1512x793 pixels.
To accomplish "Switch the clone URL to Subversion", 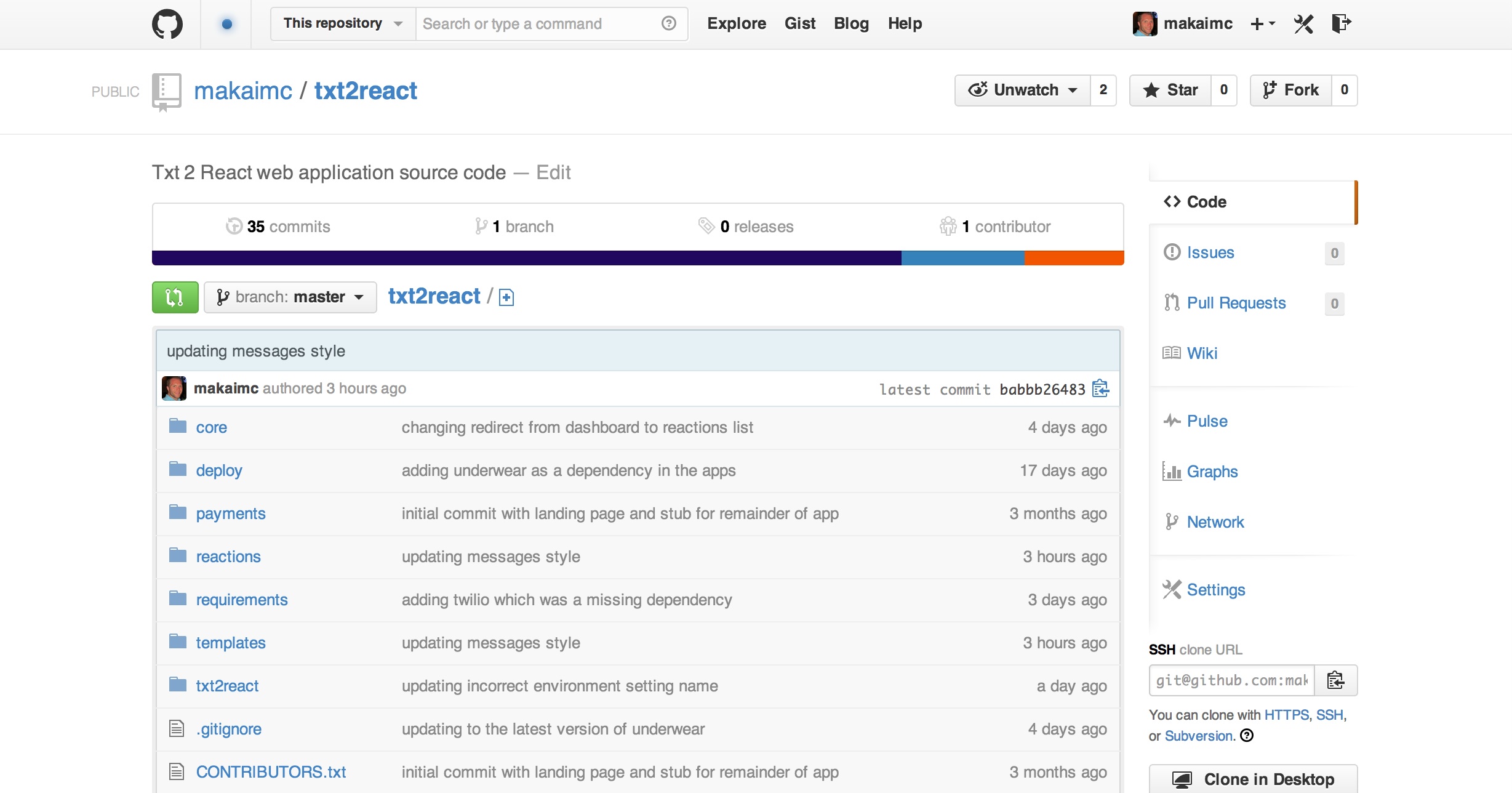I will click(x=1199, y=736).
